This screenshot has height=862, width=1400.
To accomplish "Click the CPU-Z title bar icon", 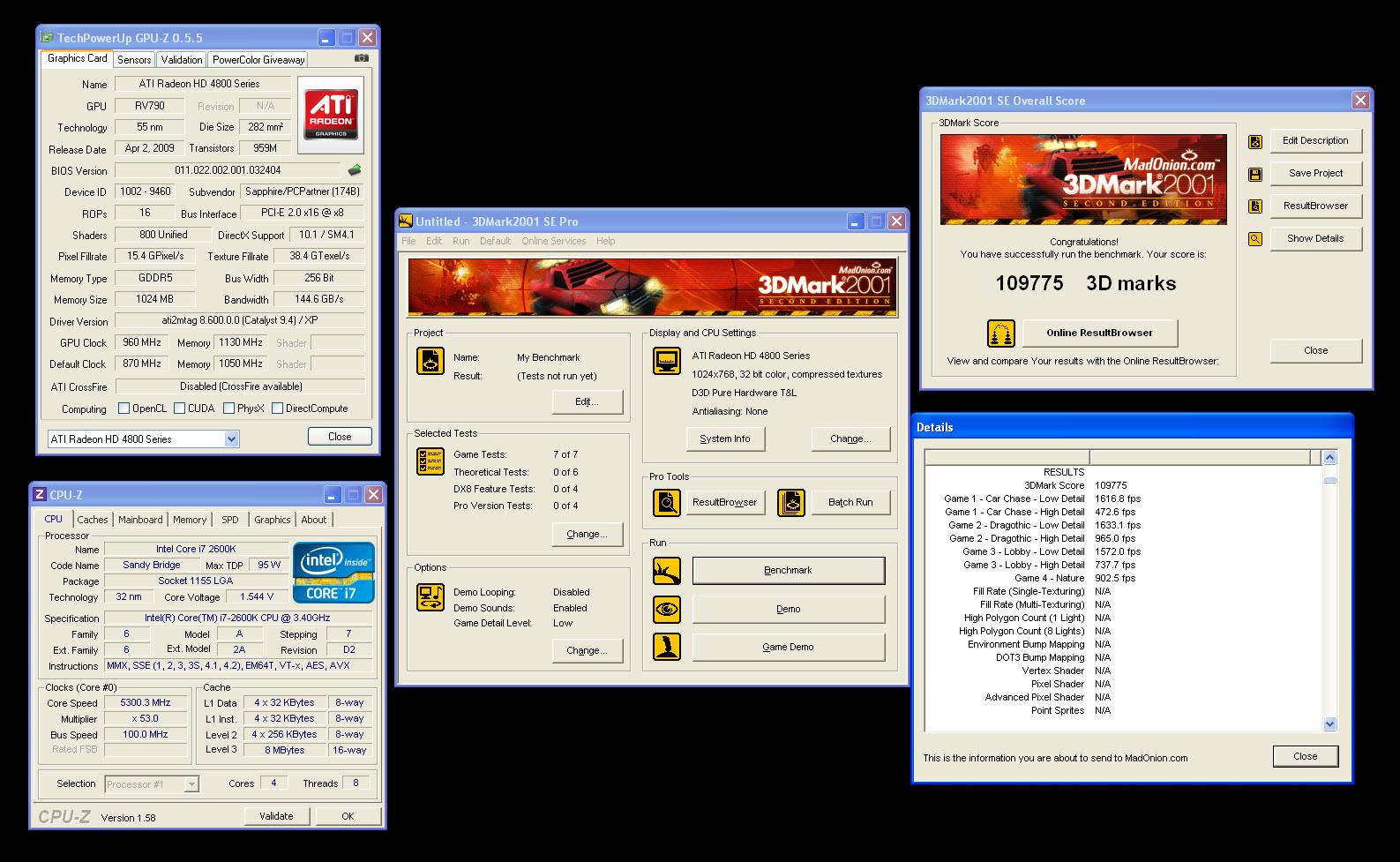I will (39, 495).
